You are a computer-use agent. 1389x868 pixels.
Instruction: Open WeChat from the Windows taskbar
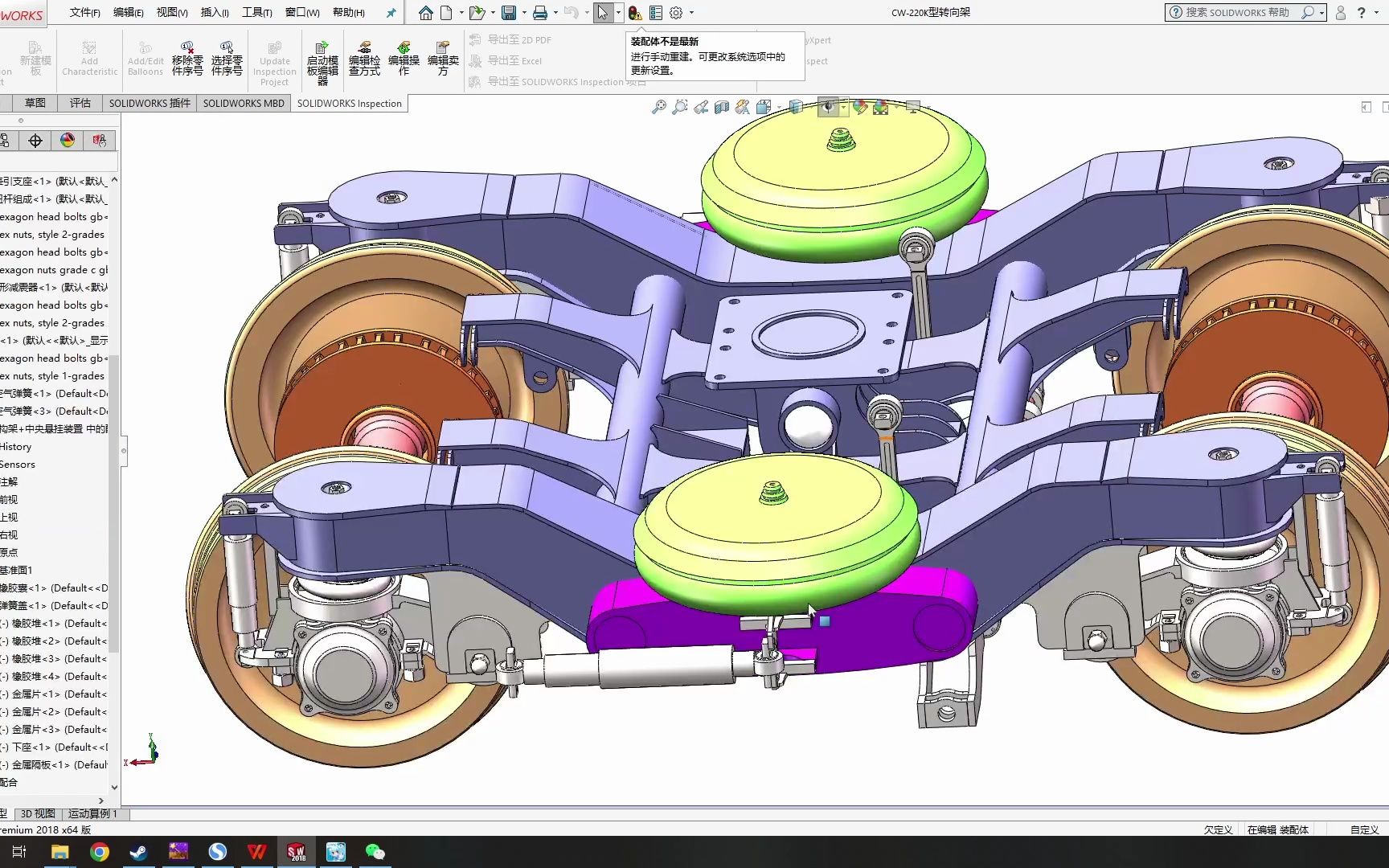[375, 852]
